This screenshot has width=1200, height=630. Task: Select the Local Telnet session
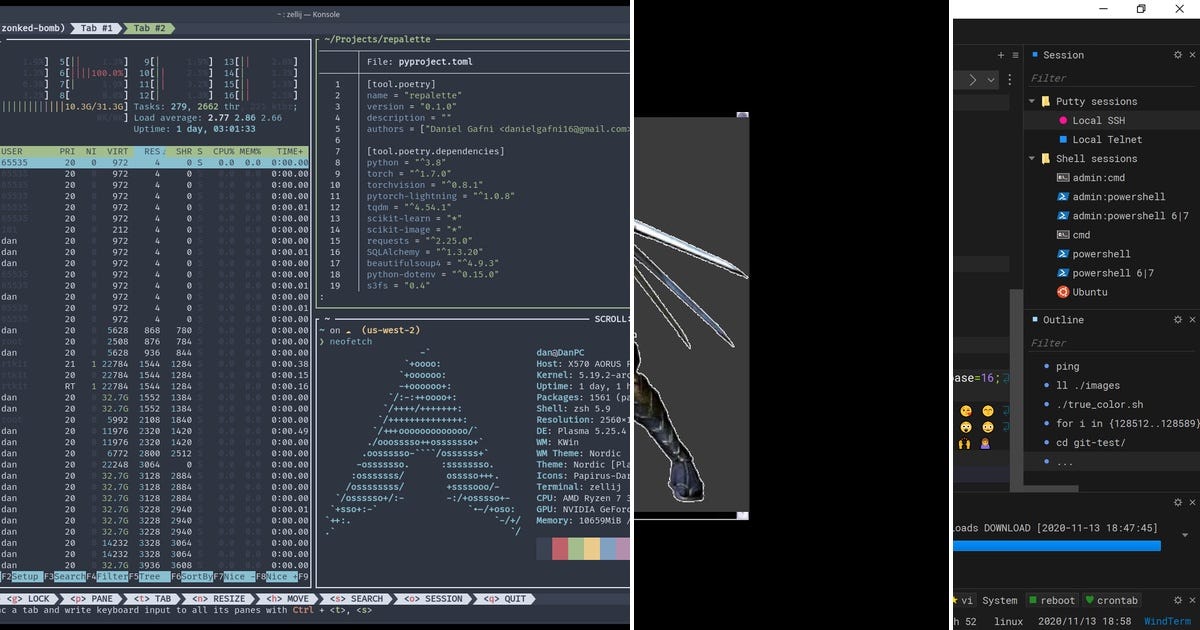coord(1107,139)
